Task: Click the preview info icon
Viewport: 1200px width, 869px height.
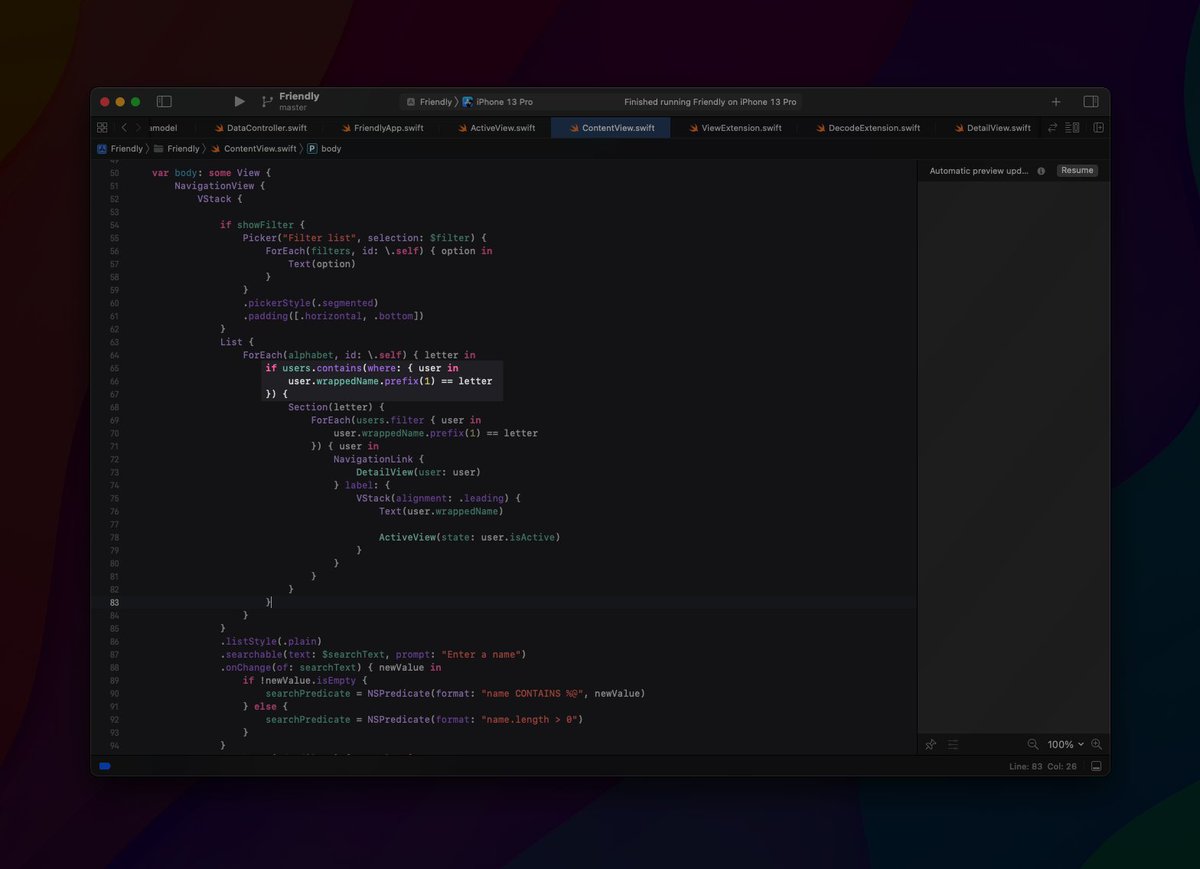Action: pos(1041,171)
